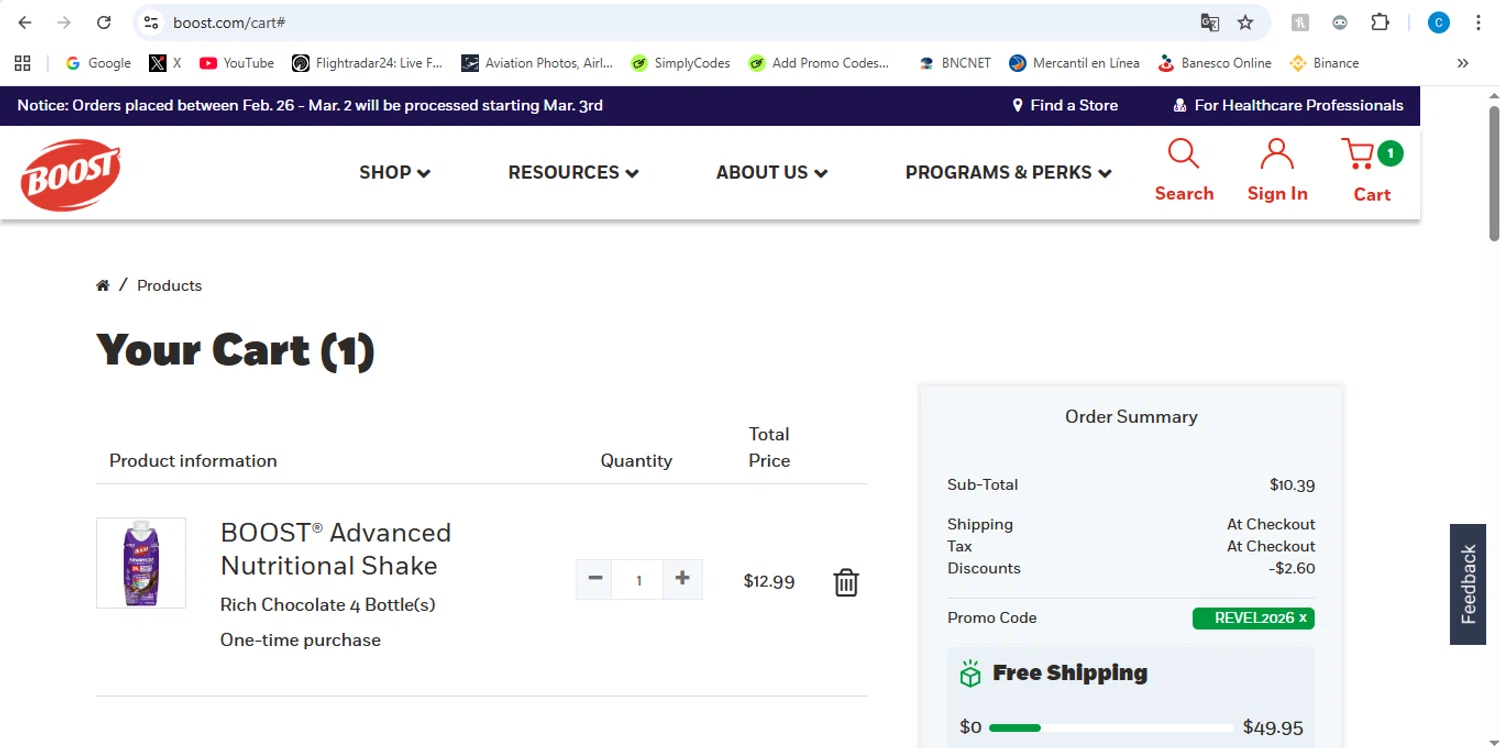View site information icon in address bar
This screenshot has height=748, width=1500.
click(151, 22)
